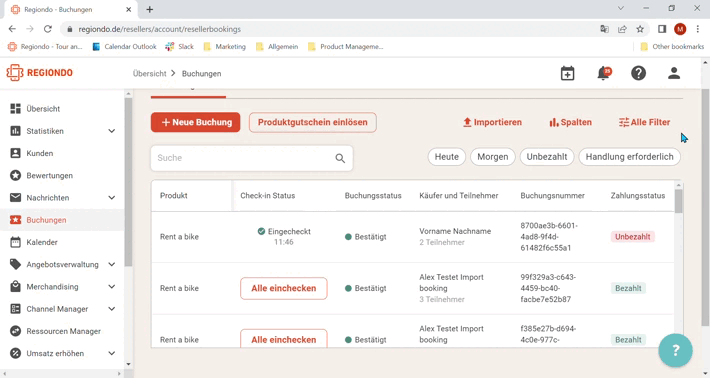Toggle the Unbezahlt quick filter
The height and width of the screenshot is (378, 710).
(547, 157)
